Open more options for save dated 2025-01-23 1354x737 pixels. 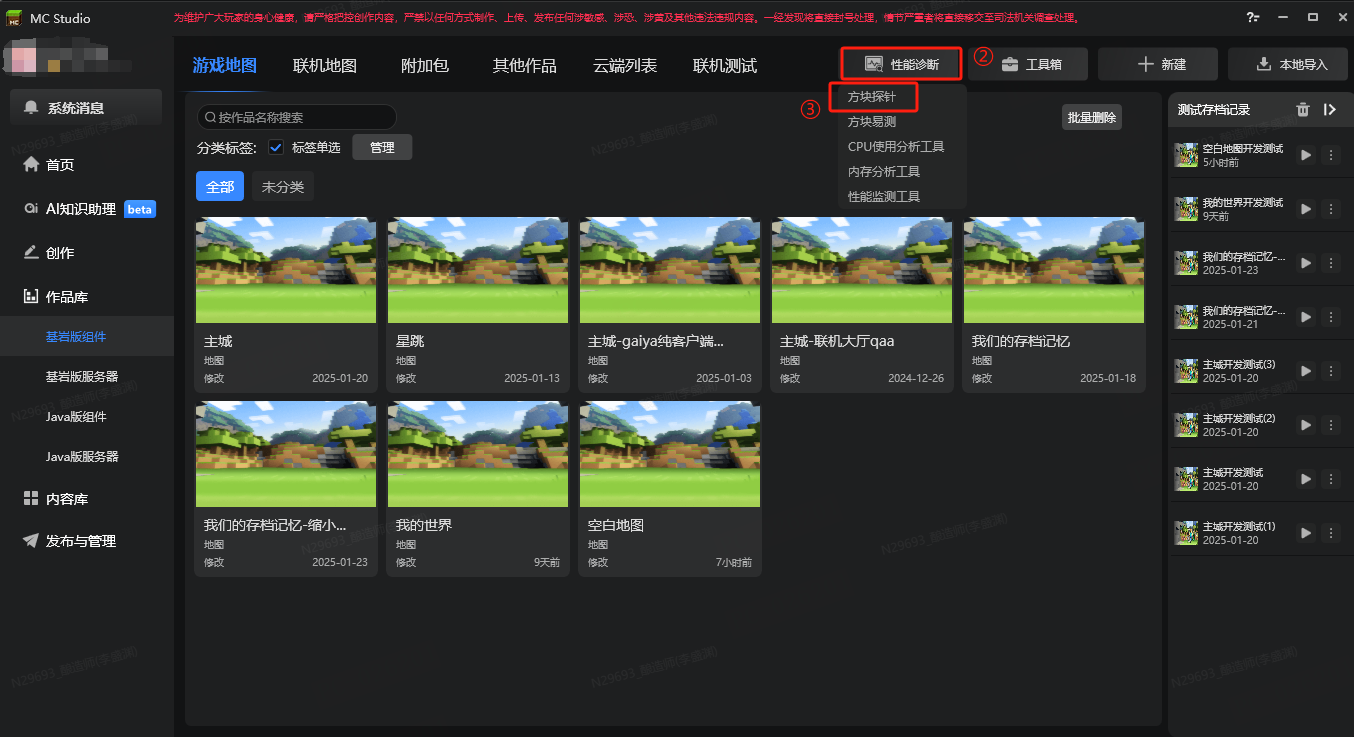click(1330, 263)
